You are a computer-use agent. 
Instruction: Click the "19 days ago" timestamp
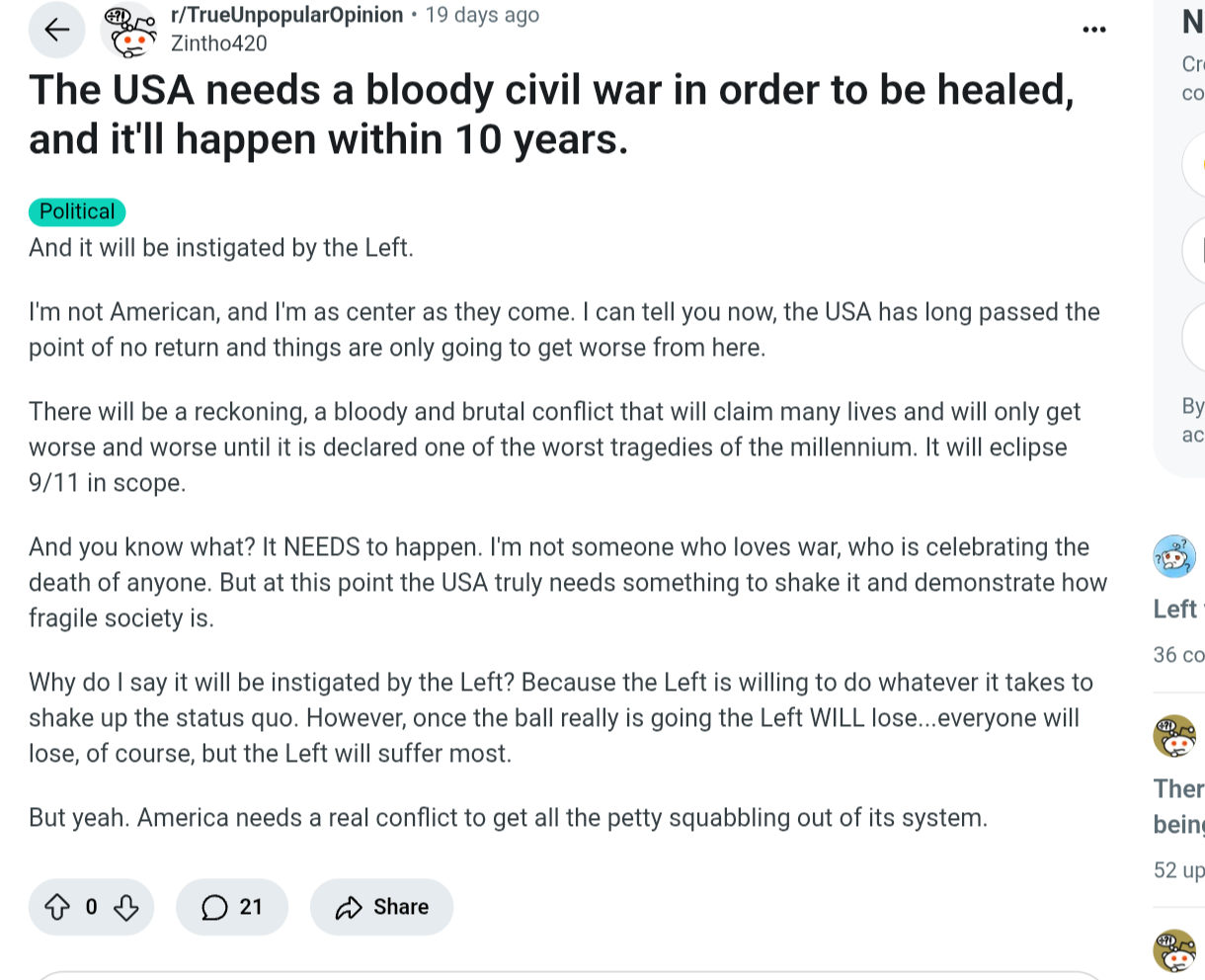[482, 15]
